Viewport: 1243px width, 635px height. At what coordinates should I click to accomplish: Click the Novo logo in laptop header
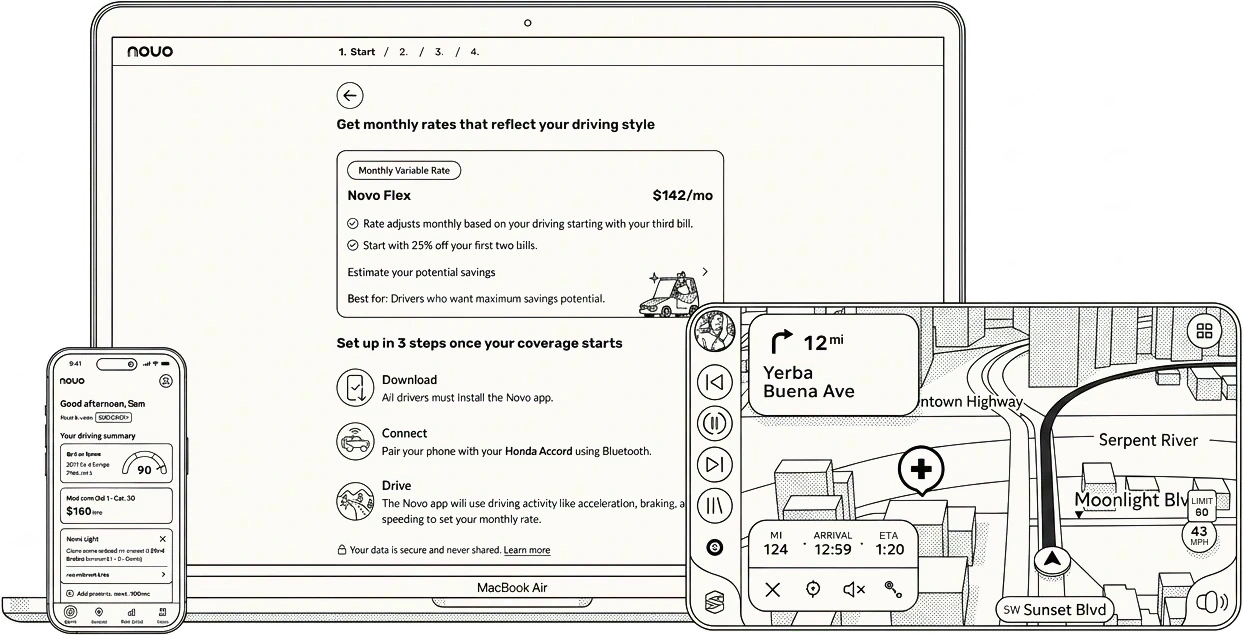[150, 52]
